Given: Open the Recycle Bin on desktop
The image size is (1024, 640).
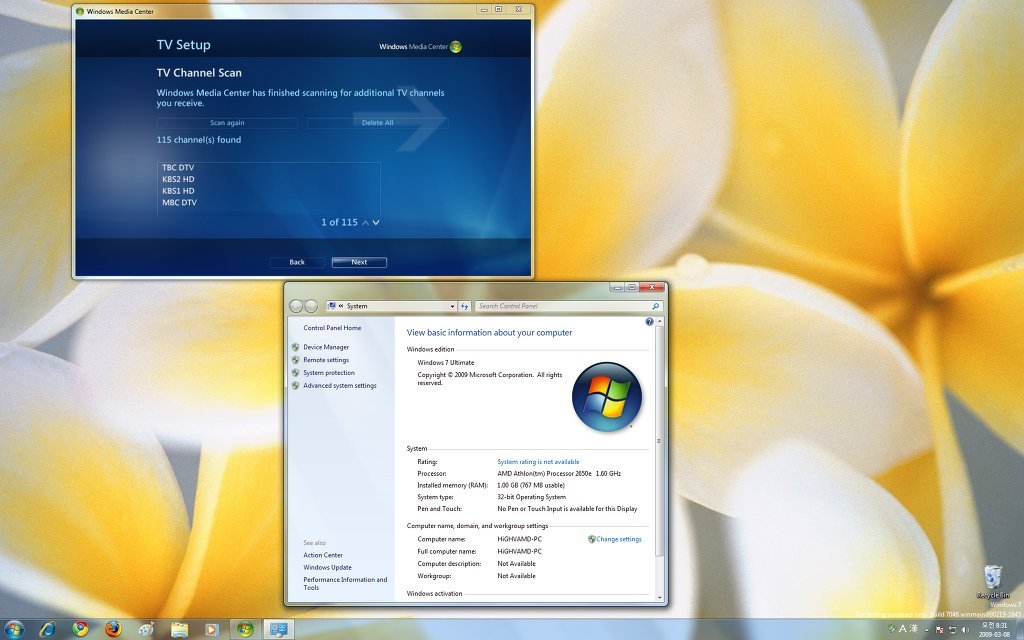Looking at the screenshot, I should pyautogui.click(x=992, y=578).
